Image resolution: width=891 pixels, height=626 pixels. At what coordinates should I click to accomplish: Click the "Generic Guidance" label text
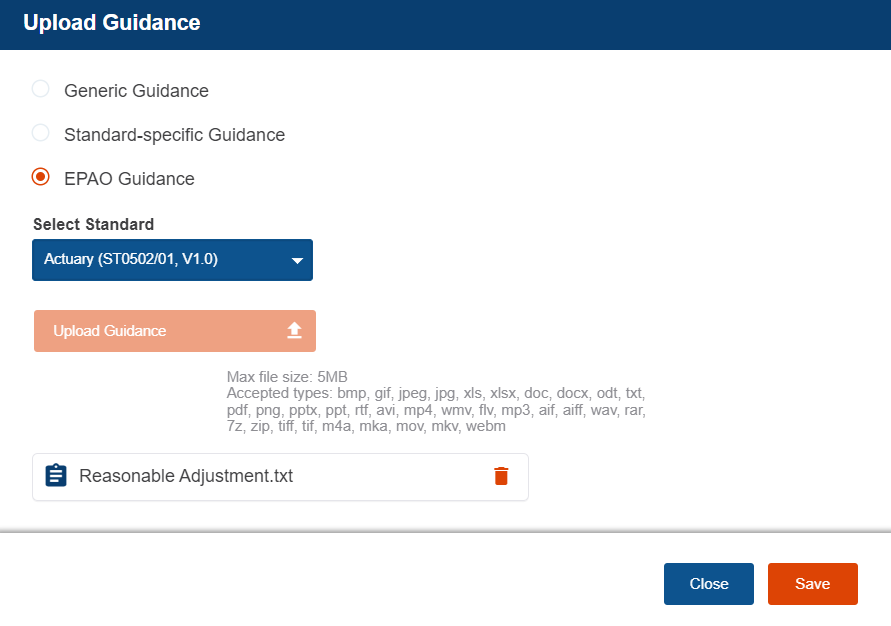click(x=136, y=91)
